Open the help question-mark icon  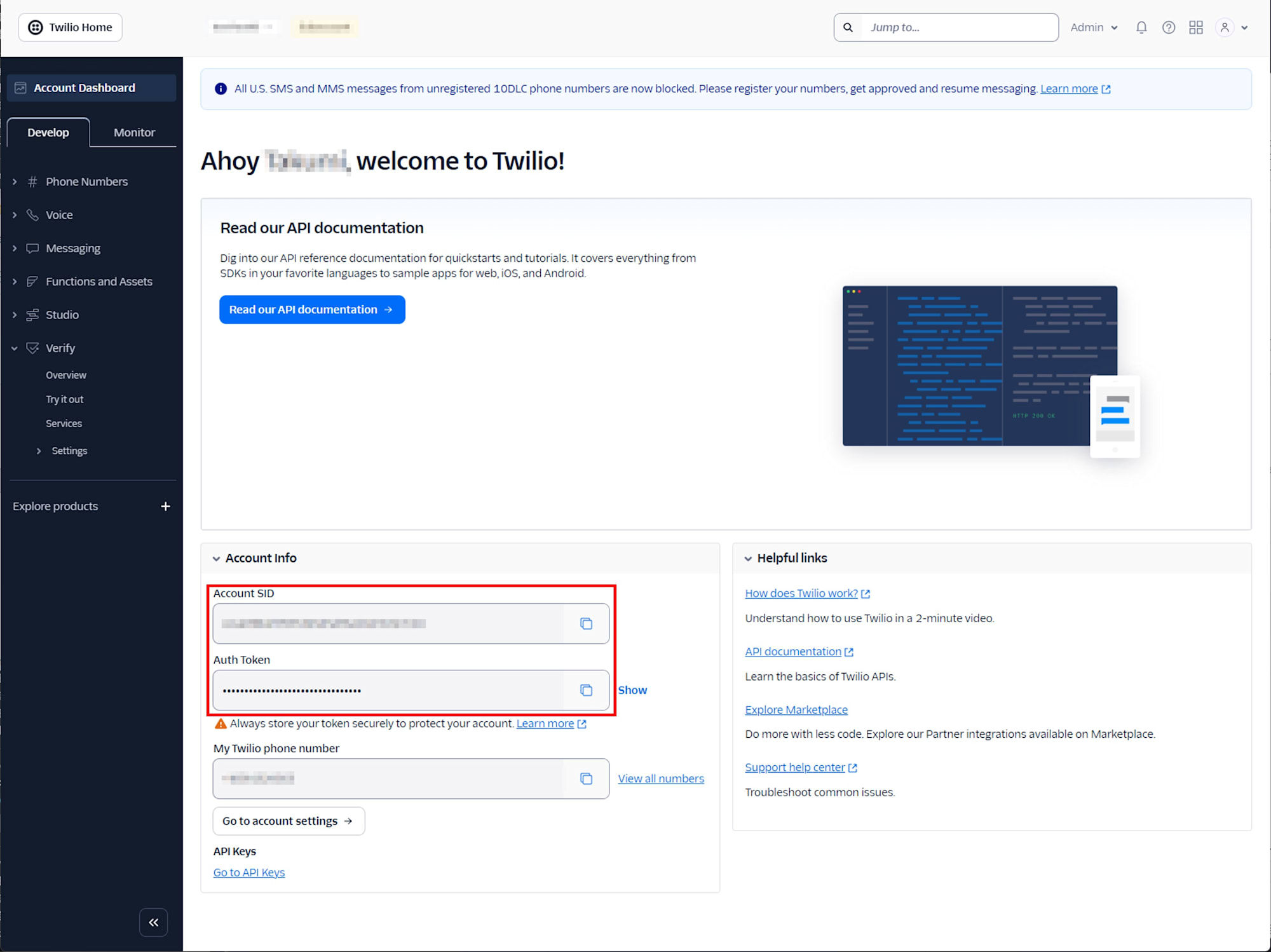tap(1168, 27)
